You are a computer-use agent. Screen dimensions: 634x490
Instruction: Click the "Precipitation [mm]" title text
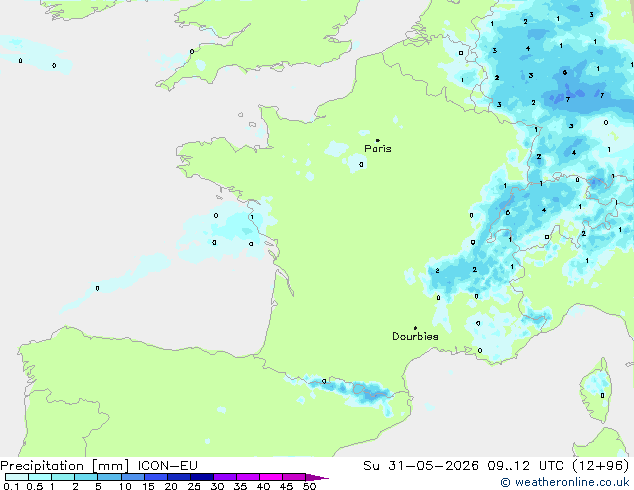(x=65, y=466)
